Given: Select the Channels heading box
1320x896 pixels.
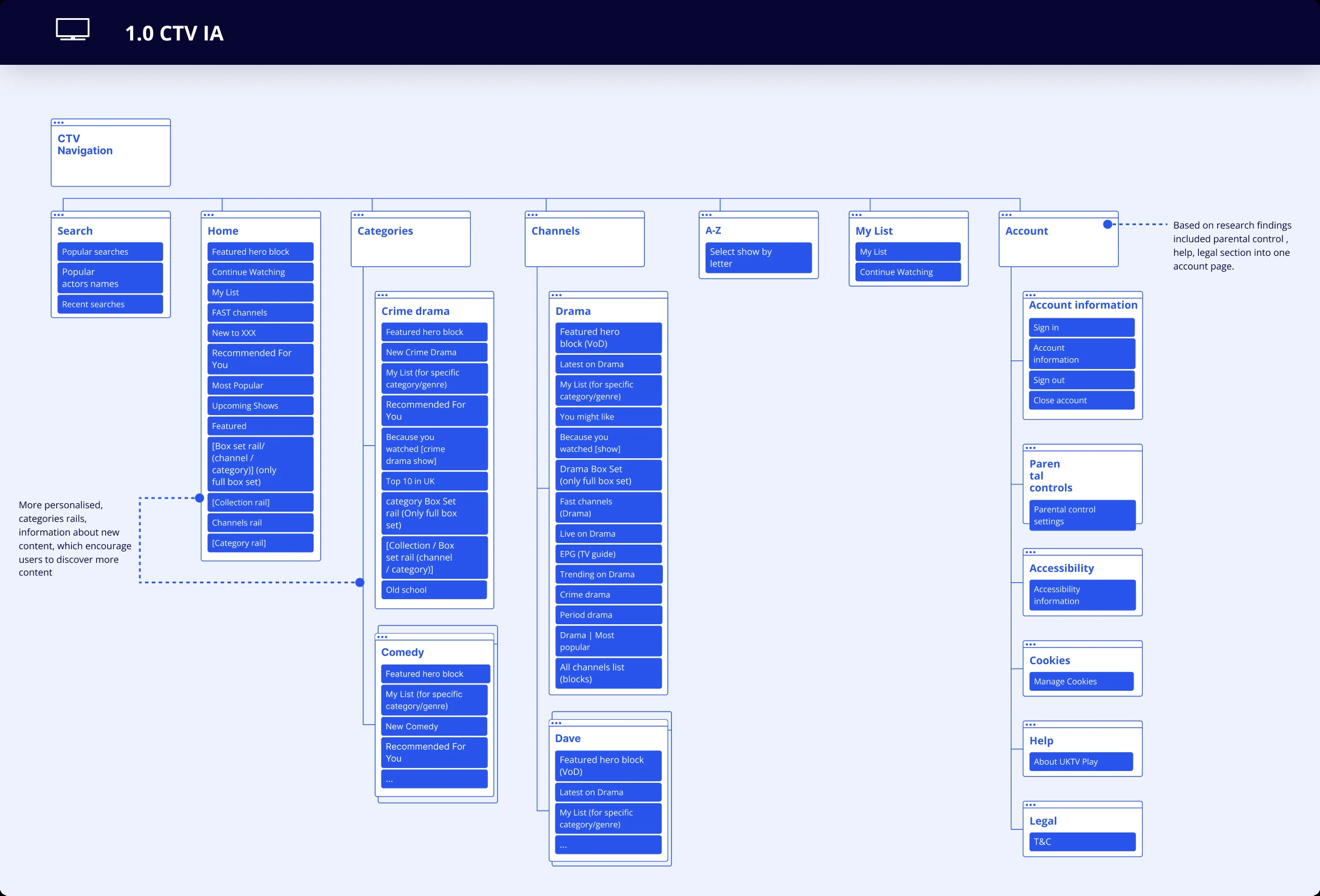Looking at the screenshot, I should click(585, 239).
